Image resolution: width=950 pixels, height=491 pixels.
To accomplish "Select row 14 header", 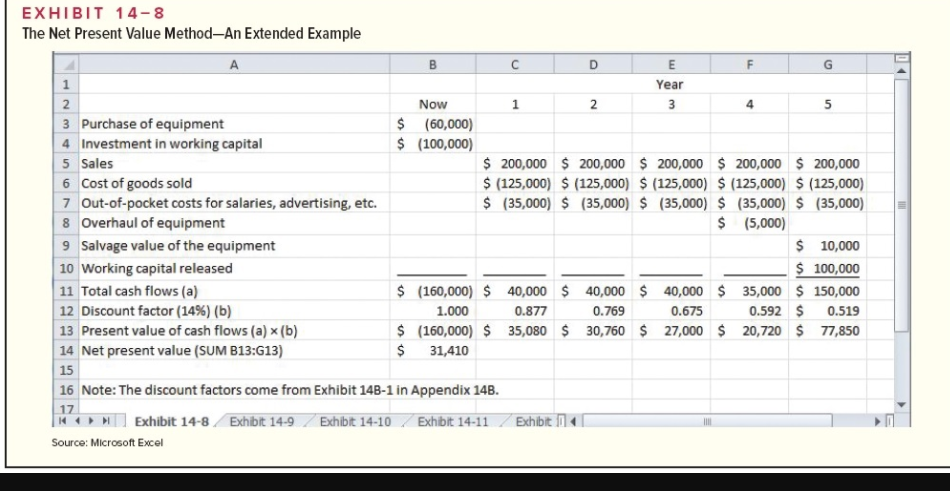I will [x=67, y=350].
